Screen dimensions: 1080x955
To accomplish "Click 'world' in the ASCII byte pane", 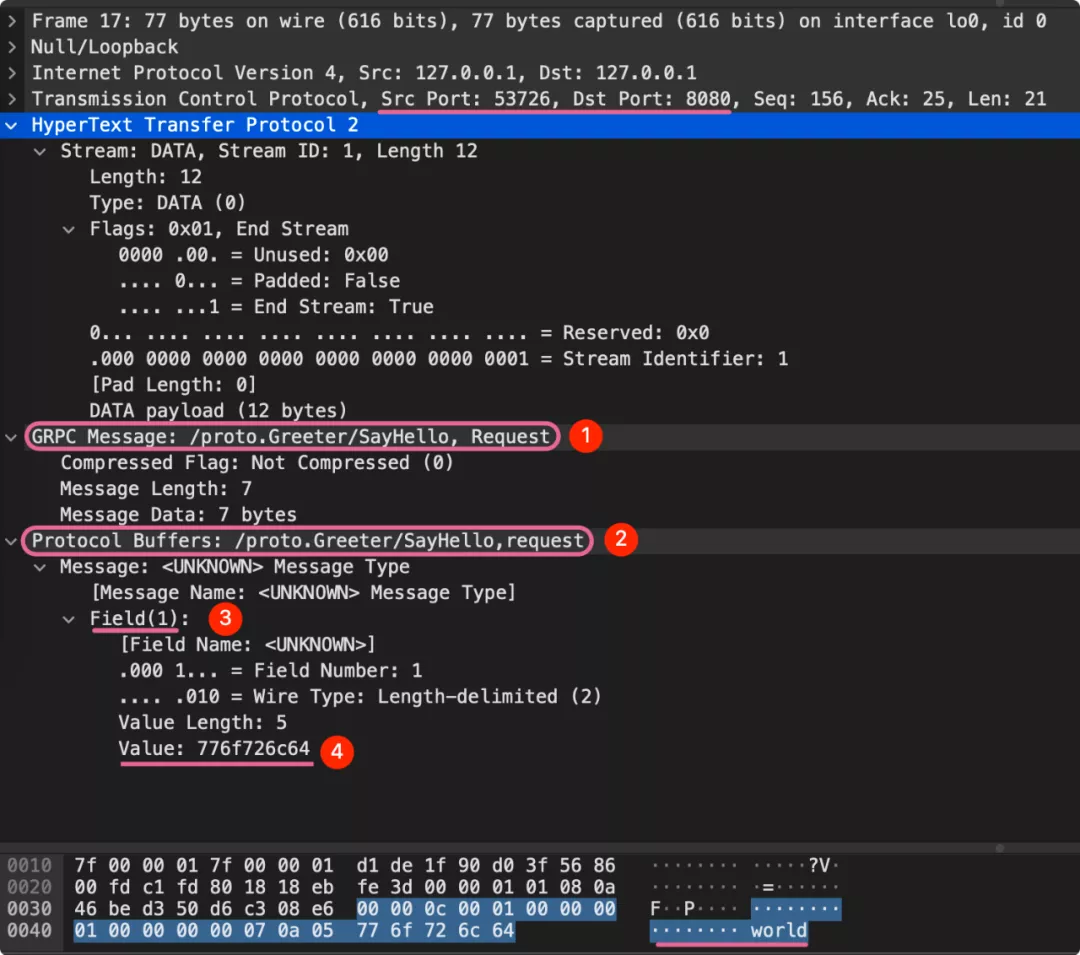I will 778,931.
